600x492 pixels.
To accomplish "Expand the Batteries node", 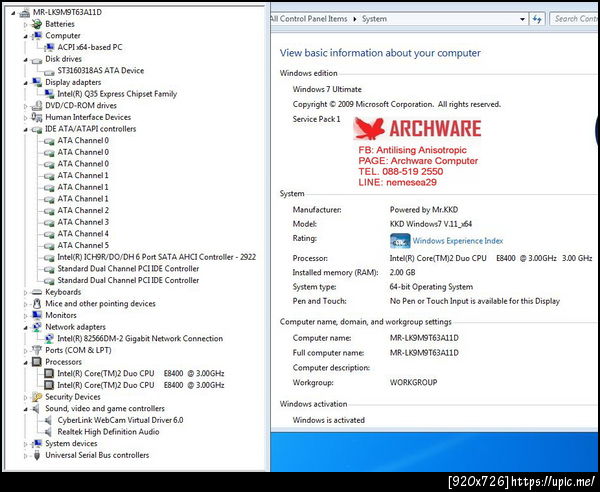I will pyautogui.click(x=26, y=24).
